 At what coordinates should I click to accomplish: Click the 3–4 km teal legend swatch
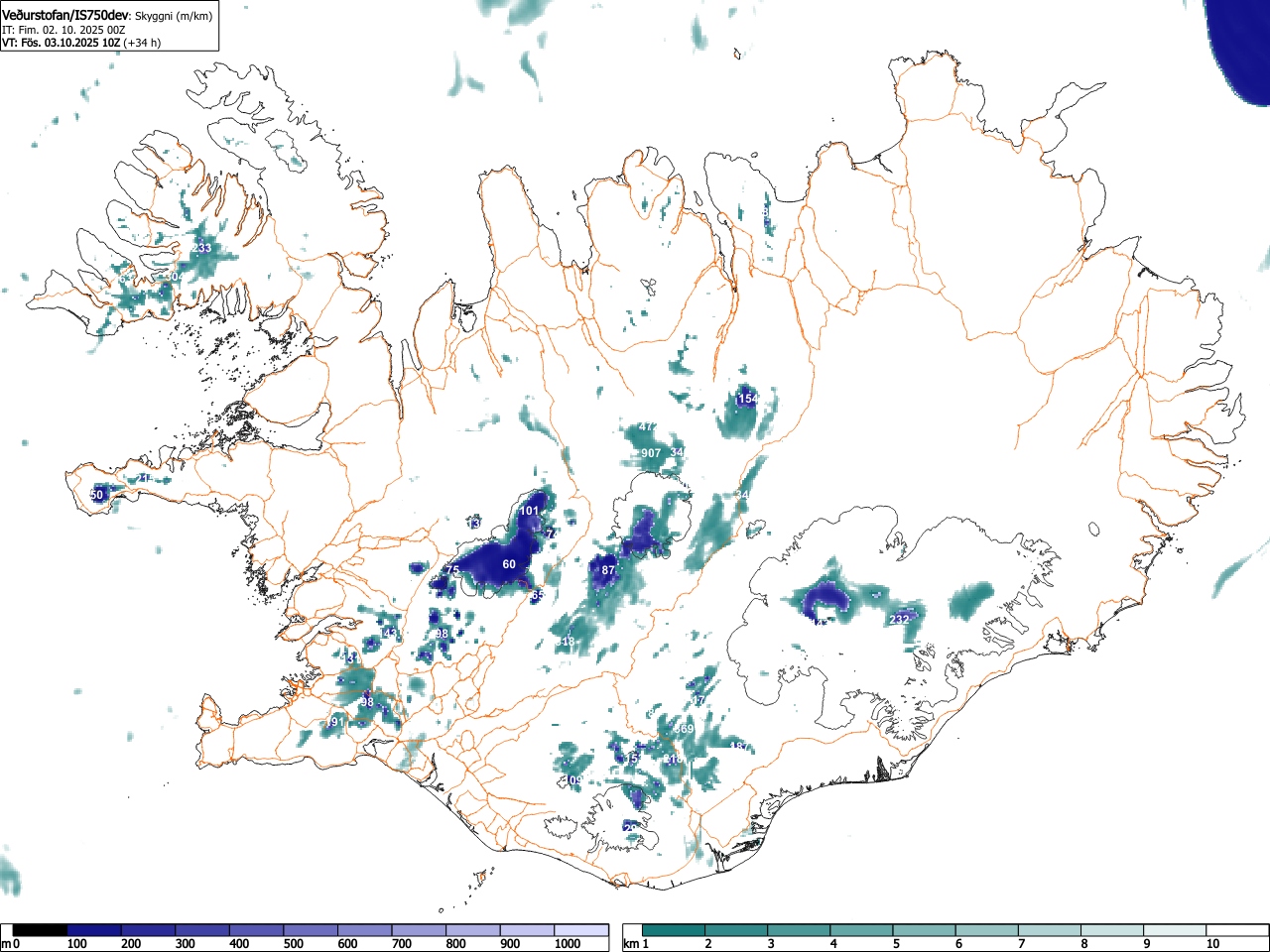[800, 930]
